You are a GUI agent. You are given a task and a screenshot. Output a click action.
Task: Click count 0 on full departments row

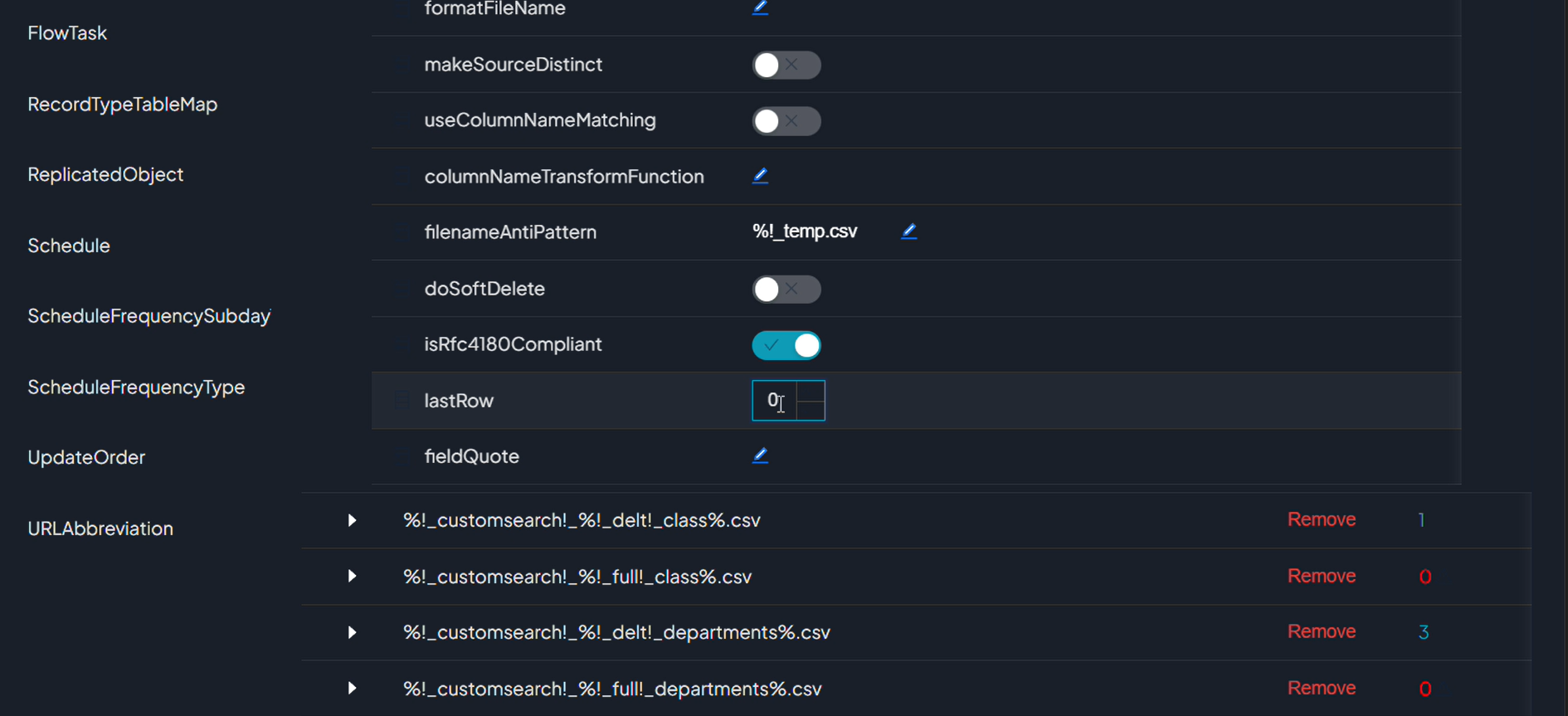click(x=1424, y=689)
